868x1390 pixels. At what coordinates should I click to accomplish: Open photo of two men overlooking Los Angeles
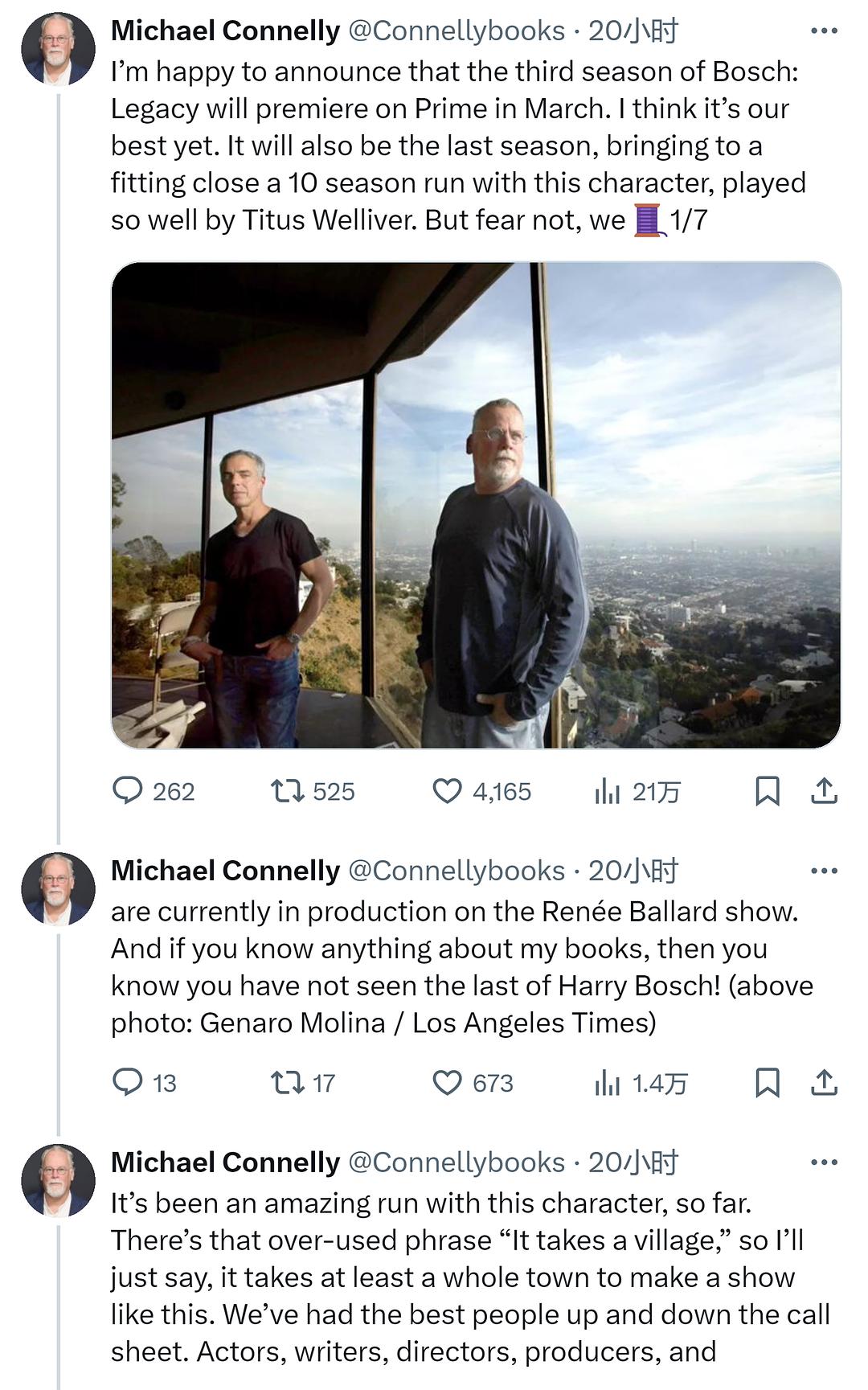[x=476, y=505]
